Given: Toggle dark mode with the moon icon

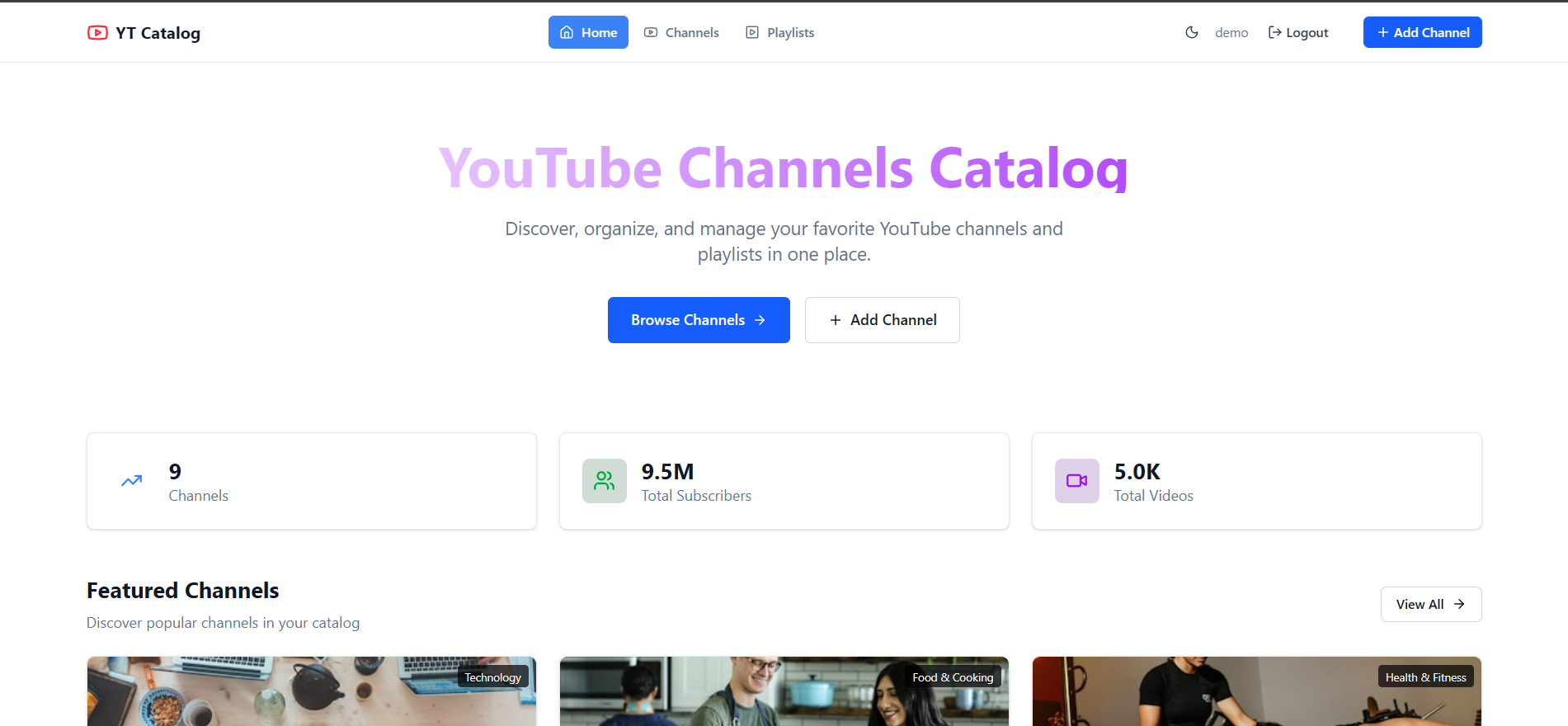Looking at the screenshot, I should click(x=1191, y=33).
